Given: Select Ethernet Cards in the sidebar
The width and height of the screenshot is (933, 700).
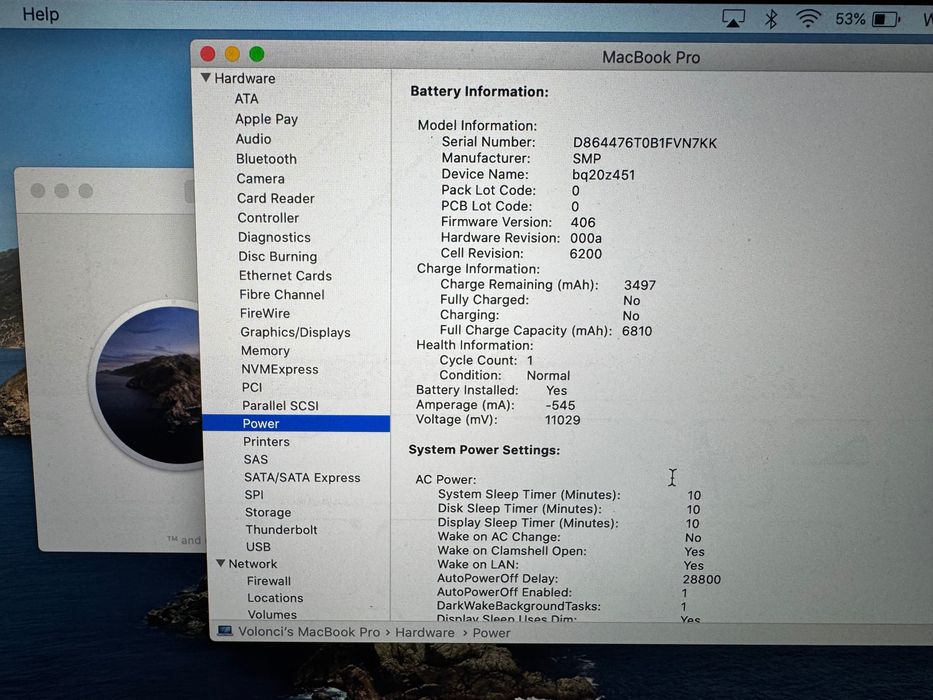Looking at the screenshot, I should 285,276.
